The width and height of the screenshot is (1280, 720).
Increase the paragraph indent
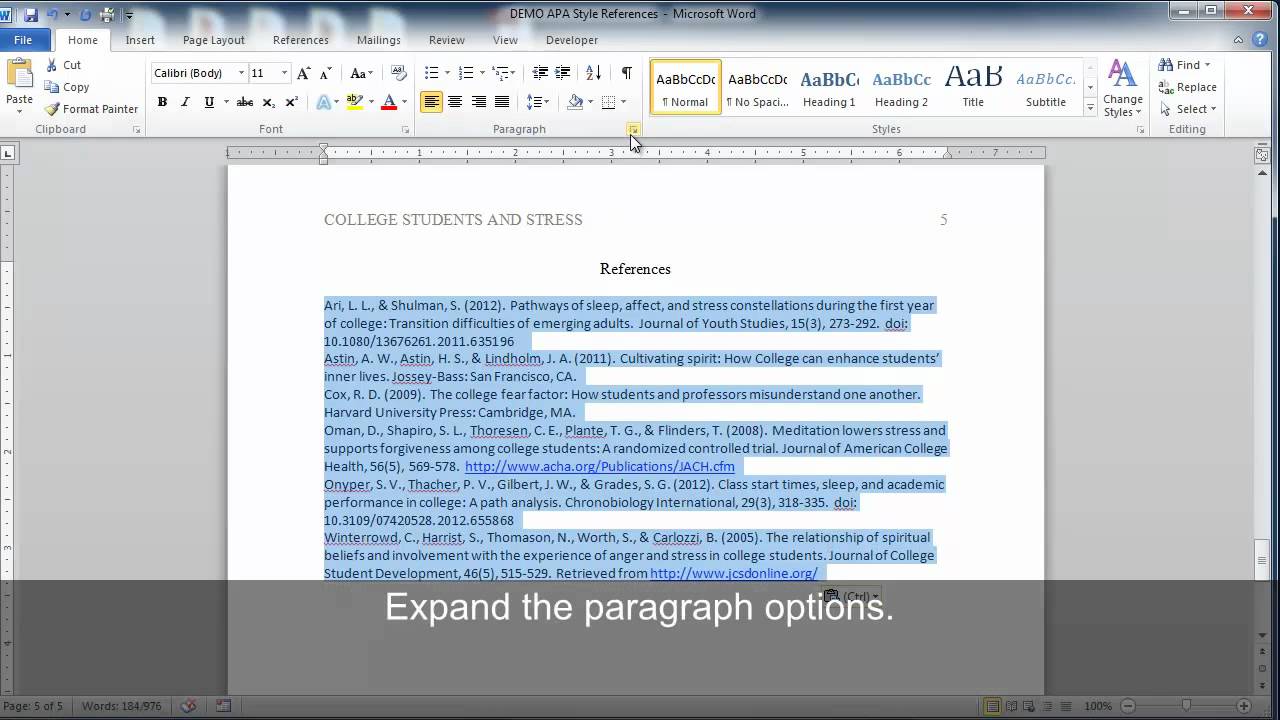pyautogui.click(x=563, y=73)
